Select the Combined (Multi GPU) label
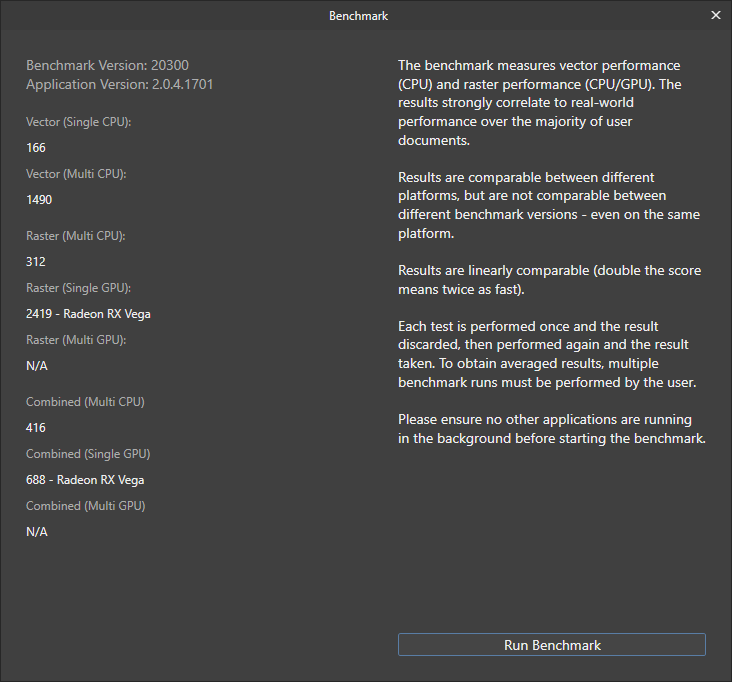Screen dimensions: 732x682 pyautogui.click(x=85, y=506)
